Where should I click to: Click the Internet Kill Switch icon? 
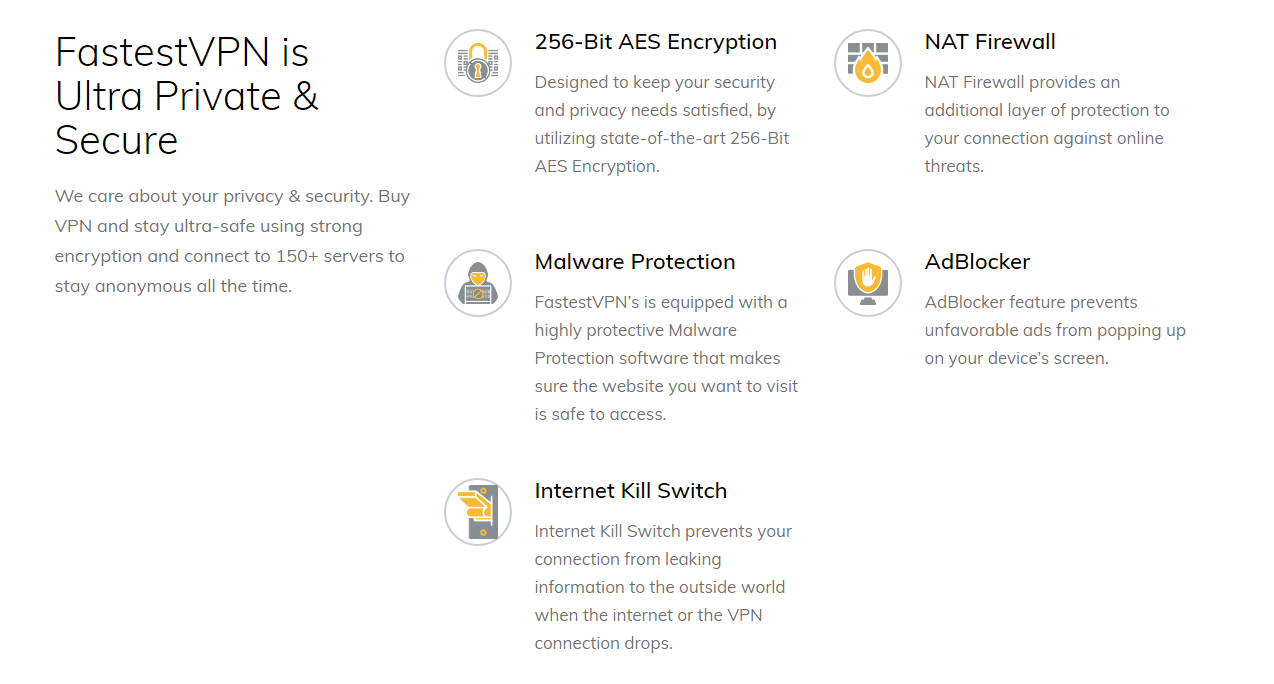(478, 512)
